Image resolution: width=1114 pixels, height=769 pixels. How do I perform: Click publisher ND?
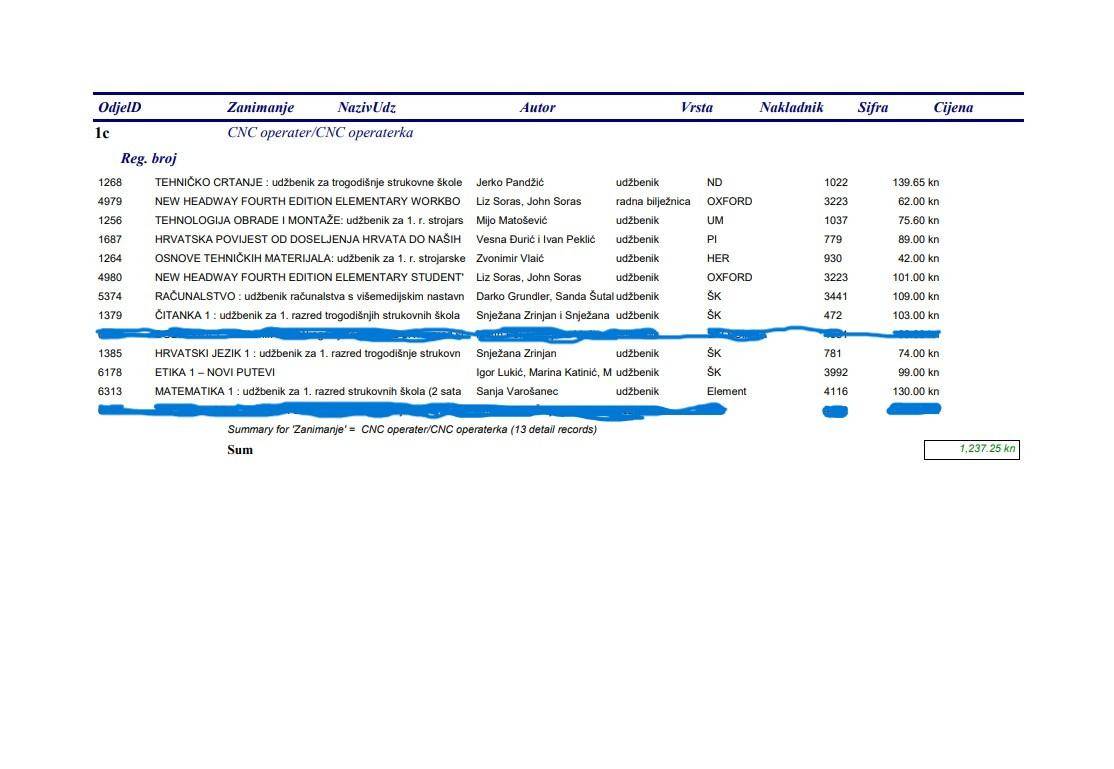(x=714, y=183)
